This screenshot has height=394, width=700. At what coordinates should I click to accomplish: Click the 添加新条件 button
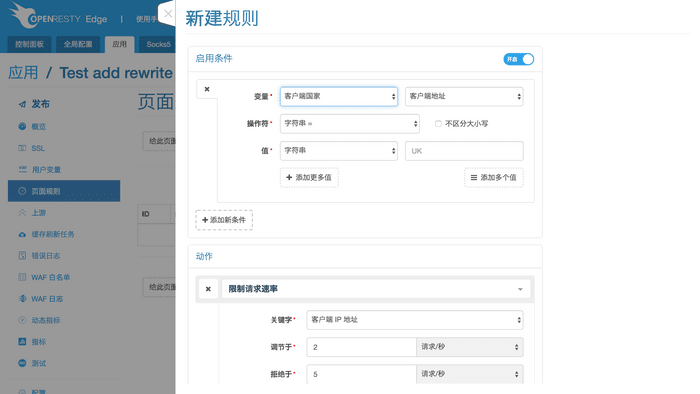224,220
